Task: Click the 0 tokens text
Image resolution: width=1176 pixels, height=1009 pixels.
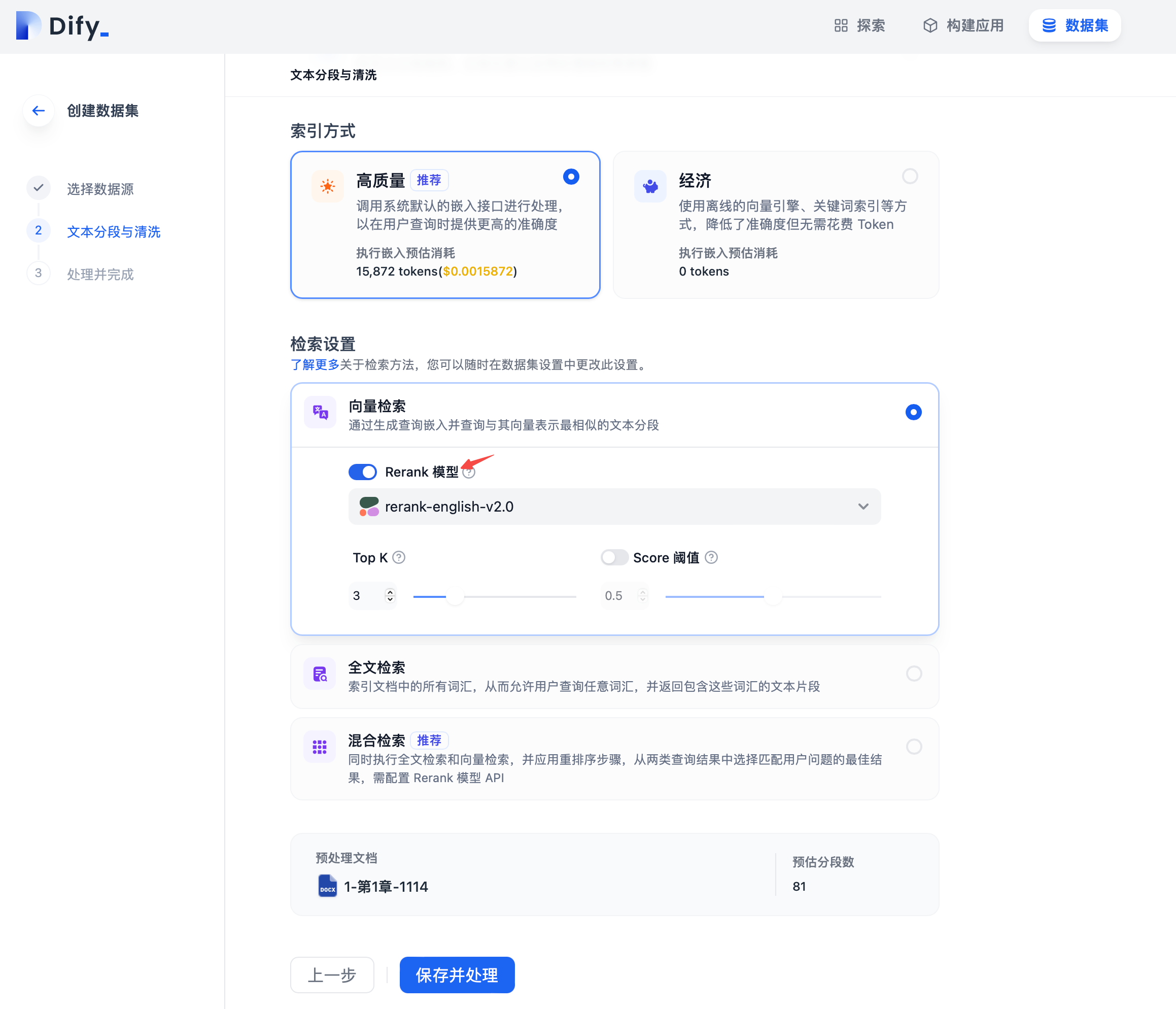Action: (704, 272)
